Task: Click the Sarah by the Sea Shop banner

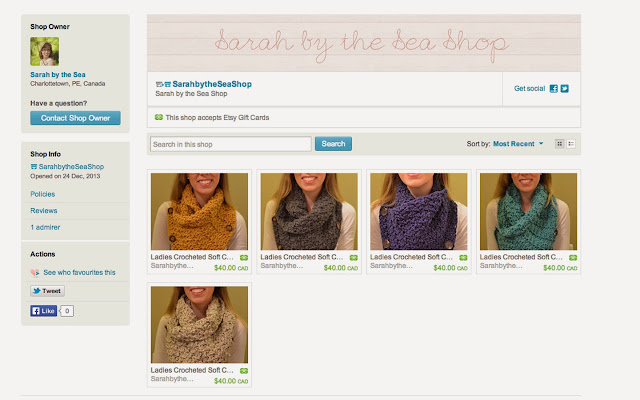Action: (x=364, y=43)
